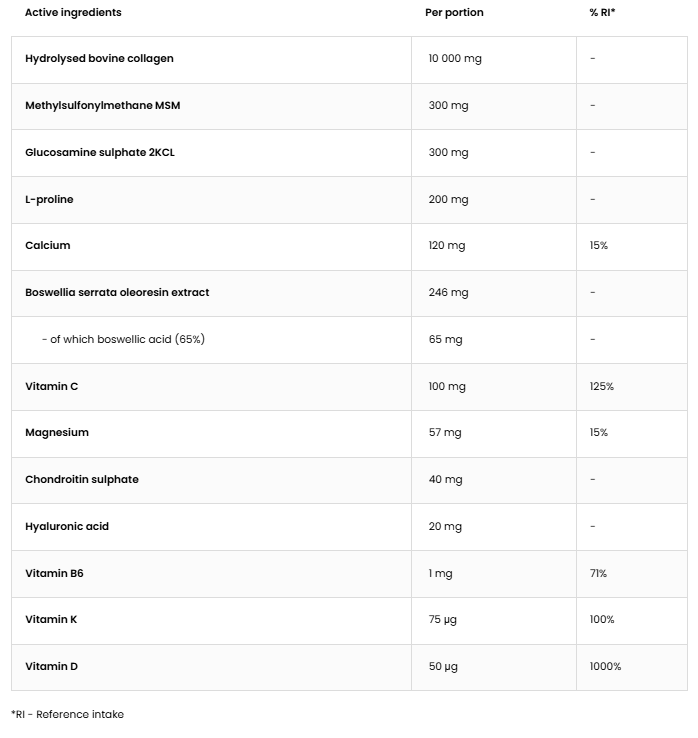Click the Hyaluronic acid row label
Viewport: 698px width, 738px height.
tap(67, 527)
